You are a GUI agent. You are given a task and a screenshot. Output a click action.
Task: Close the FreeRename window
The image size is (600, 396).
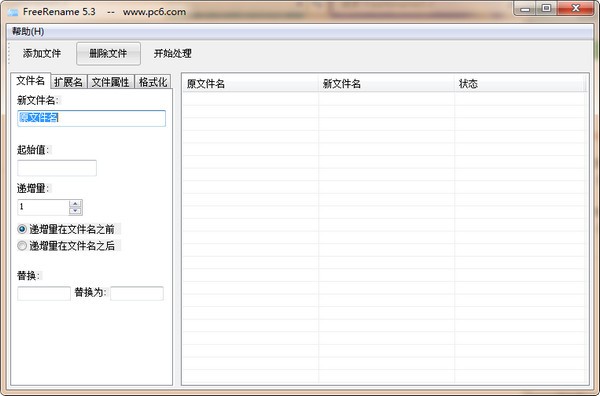(x=576, y=9)
